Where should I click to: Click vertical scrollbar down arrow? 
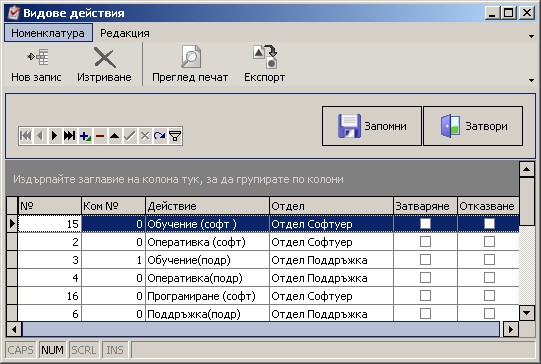pos(527,313)
